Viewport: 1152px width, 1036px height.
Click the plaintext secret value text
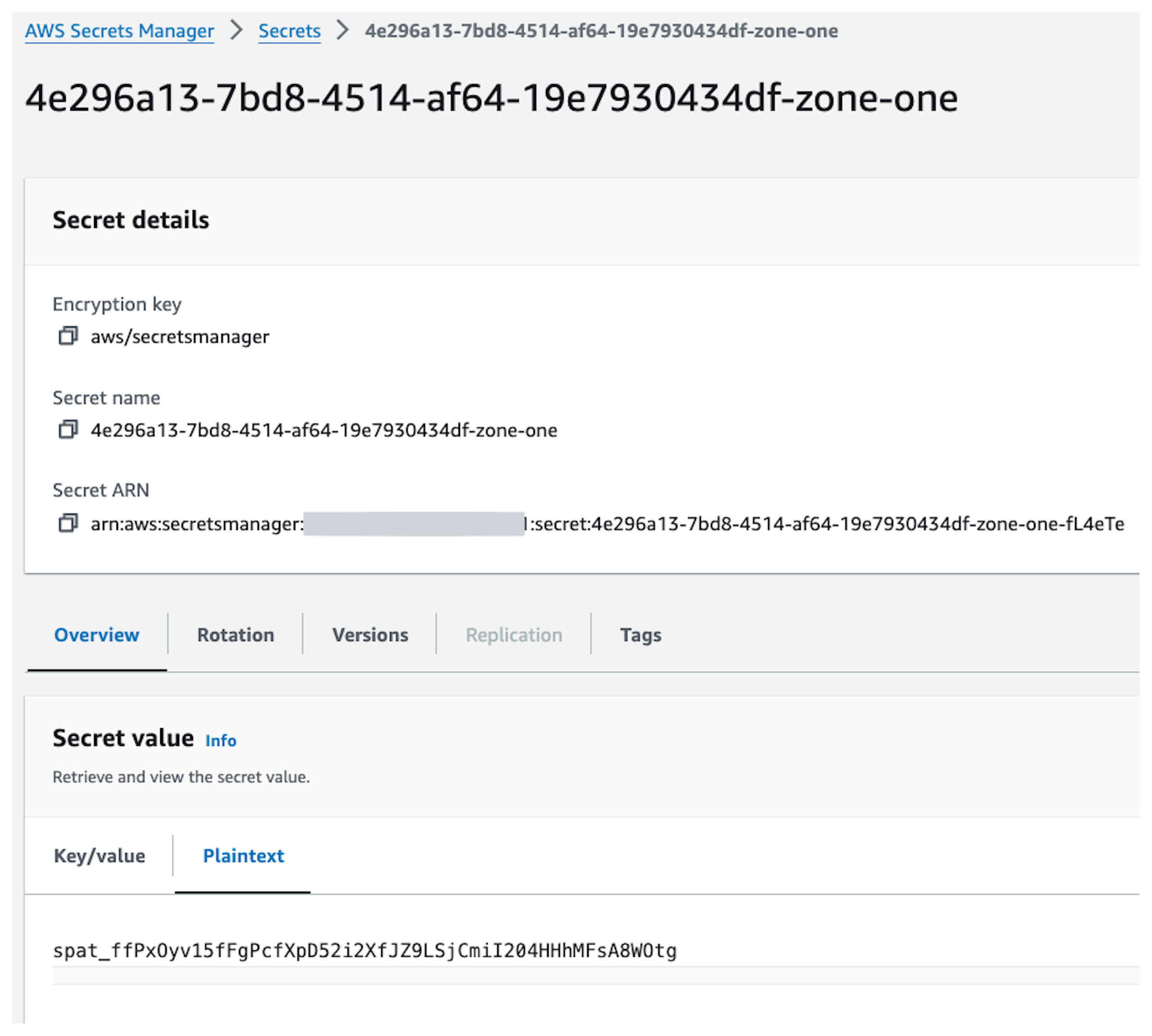coord(364,950)
